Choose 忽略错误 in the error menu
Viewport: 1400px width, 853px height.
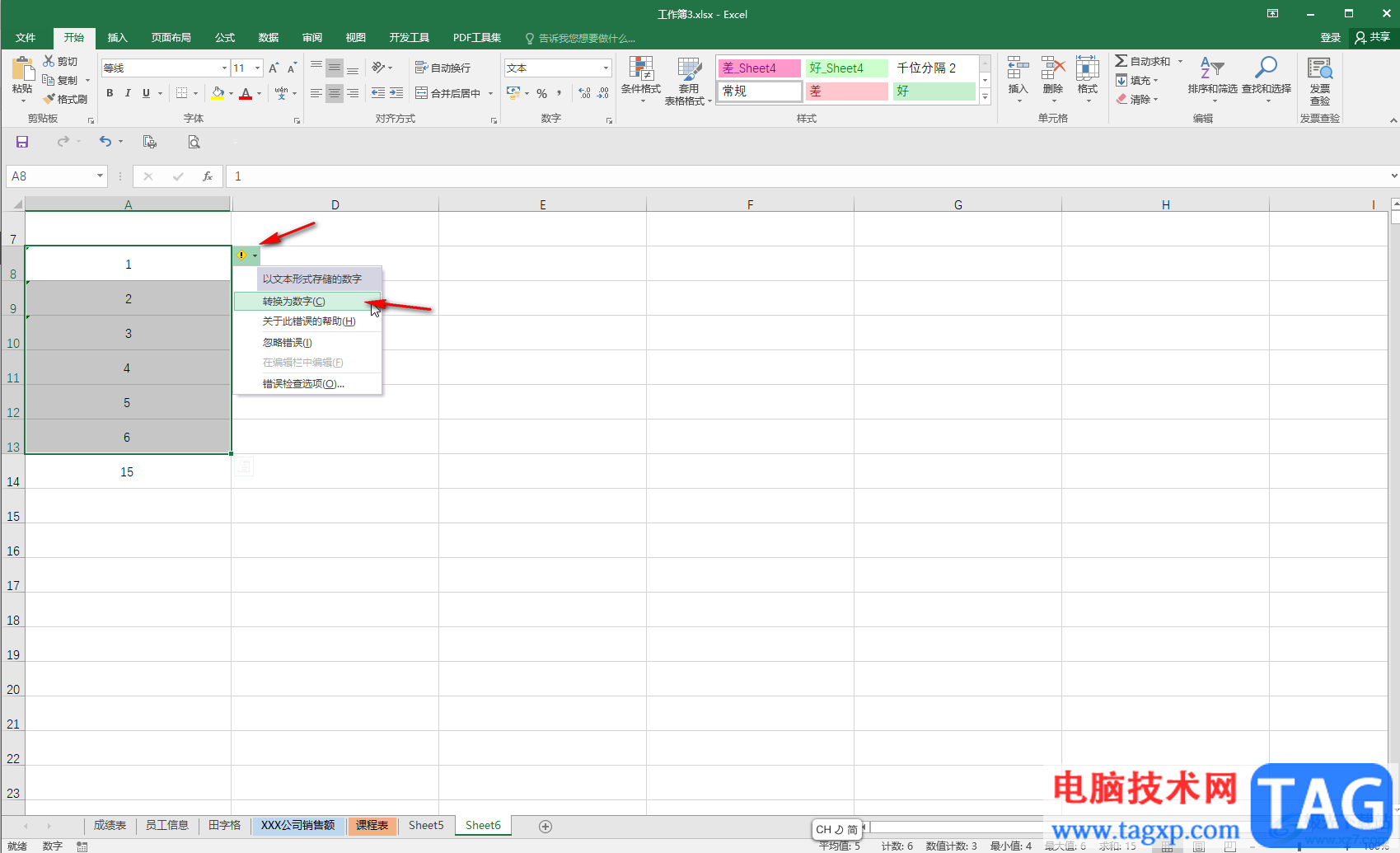coord(307,343)
